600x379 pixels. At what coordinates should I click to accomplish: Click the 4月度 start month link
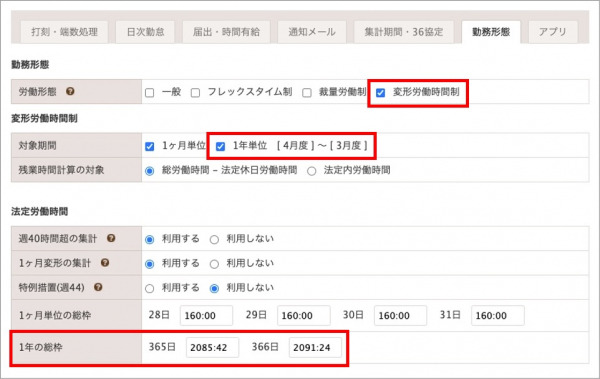coord(296,145)
